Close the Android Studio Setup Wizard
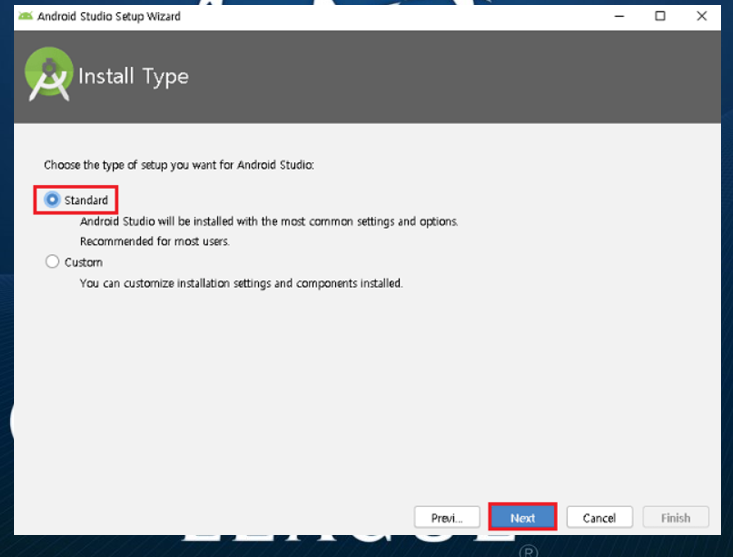733x557 pixels. (701, 16)
